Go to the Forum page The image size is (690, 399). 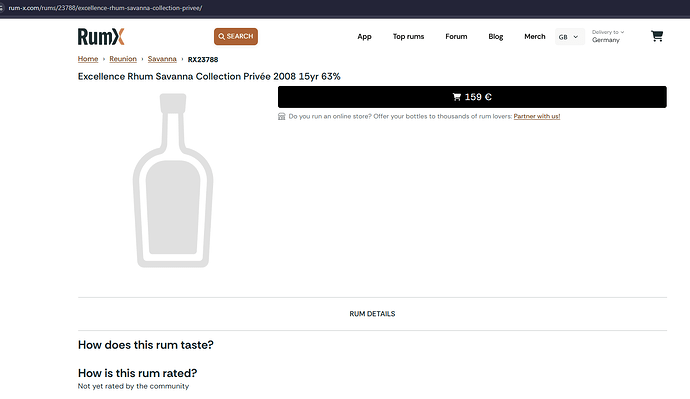click(456, 37)
